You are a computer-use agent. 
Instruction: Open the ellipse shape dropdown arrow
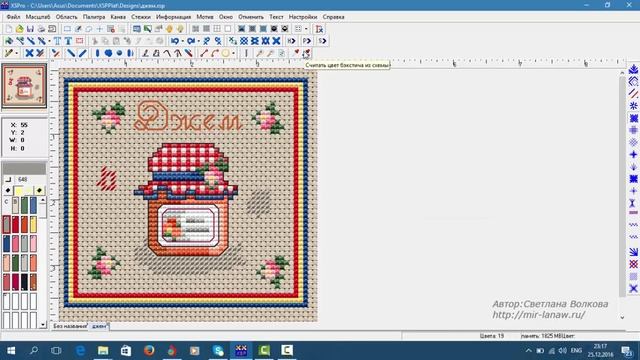tap(233, 53)
